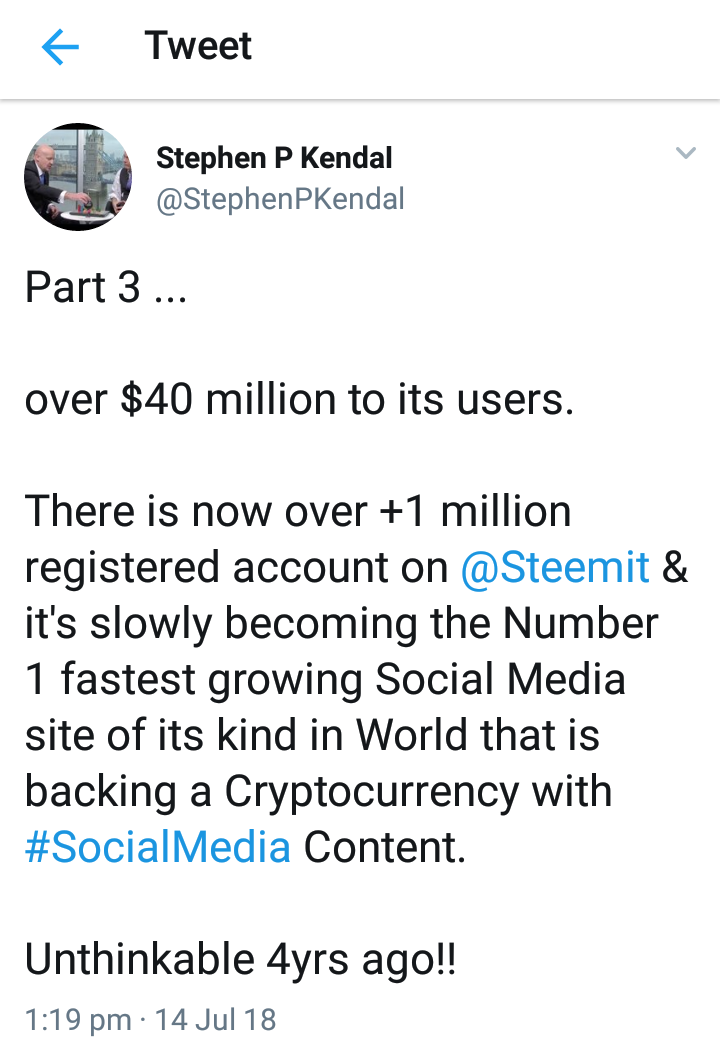Screen dimensions: 720x1052
Task: Click 'registered account on' text
Action: coord(236,568)
